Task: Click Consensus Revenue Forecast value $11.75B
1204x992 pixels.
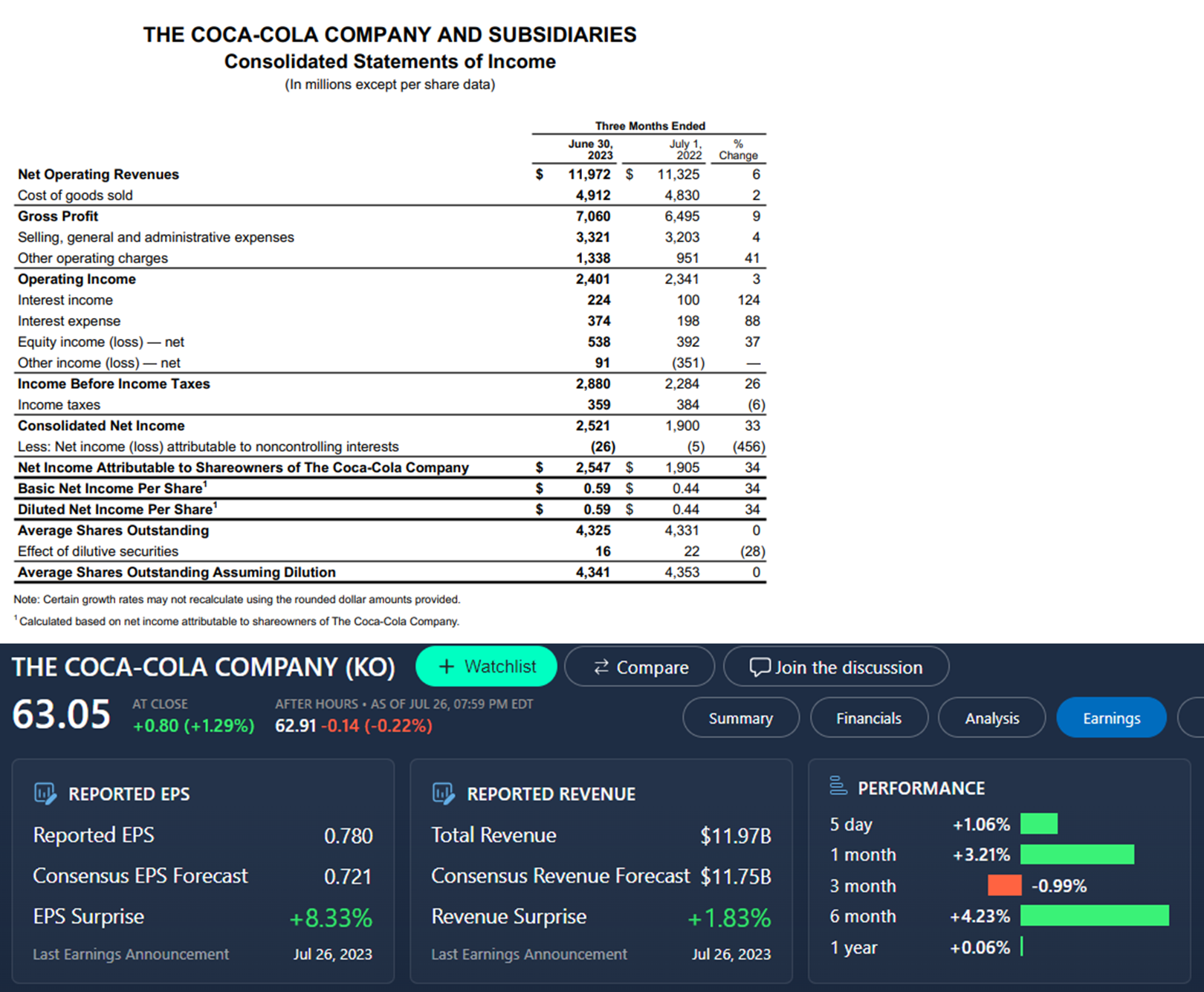Action: pos(736,877)
